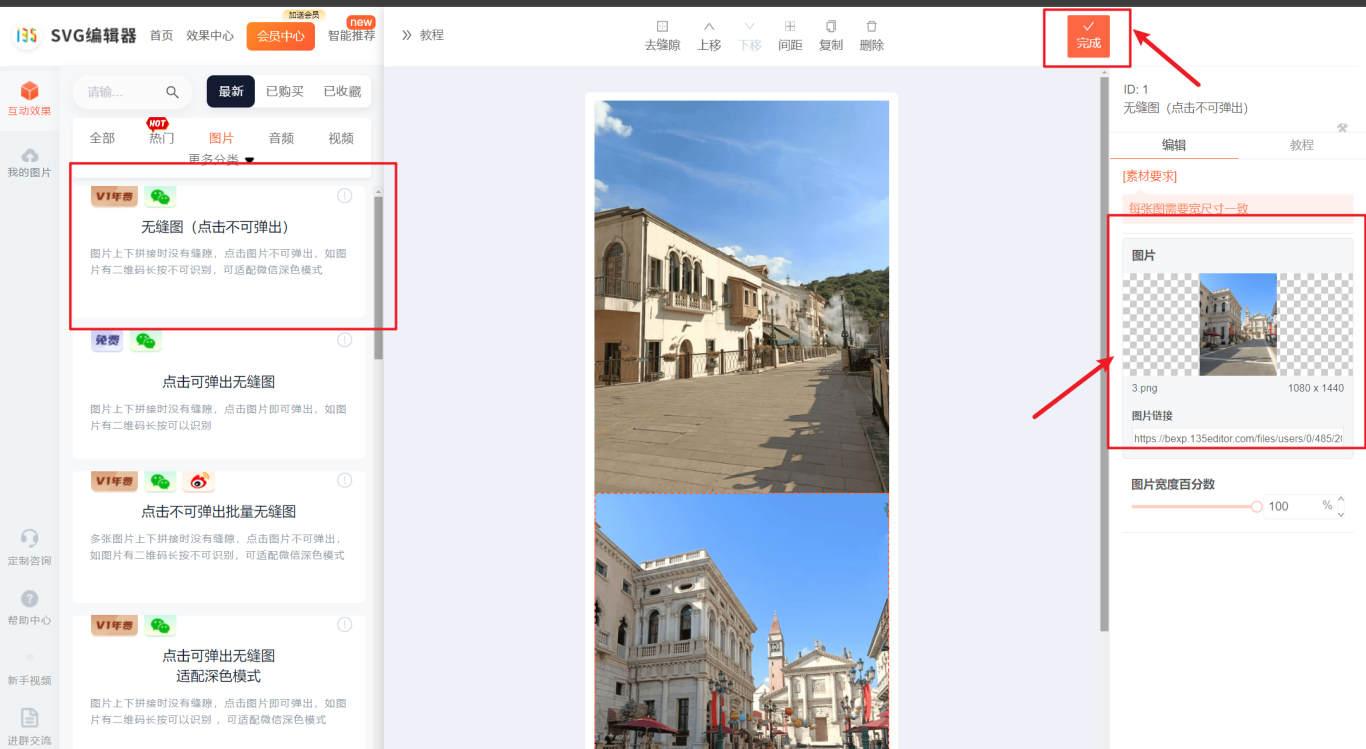The width and height of the screenshot is (1366, 749).
Task: Switch to the 已购买 tab
Action: click(x=285, y=91)
